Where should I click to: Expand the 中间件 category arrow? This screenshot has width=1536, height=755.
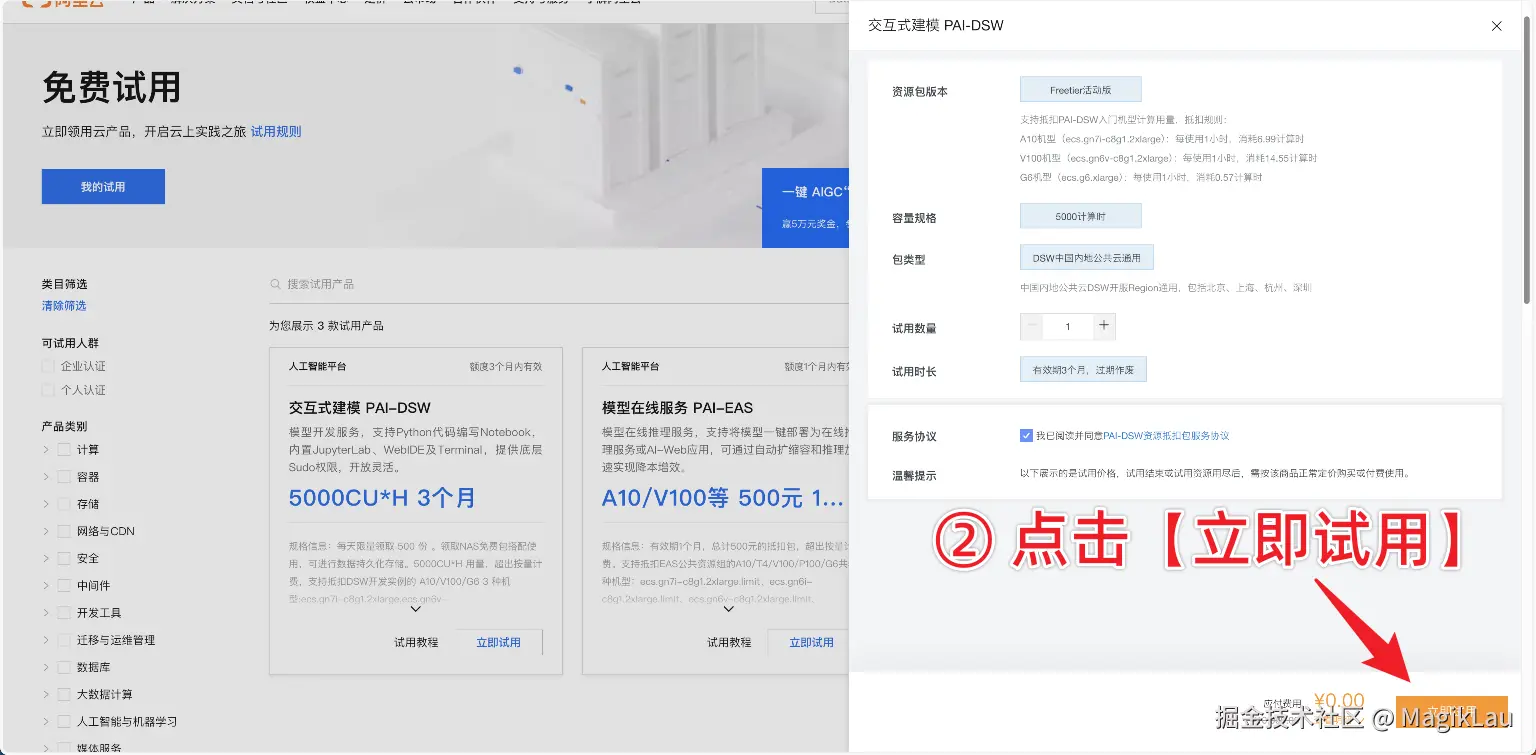[x=46, y=585]
